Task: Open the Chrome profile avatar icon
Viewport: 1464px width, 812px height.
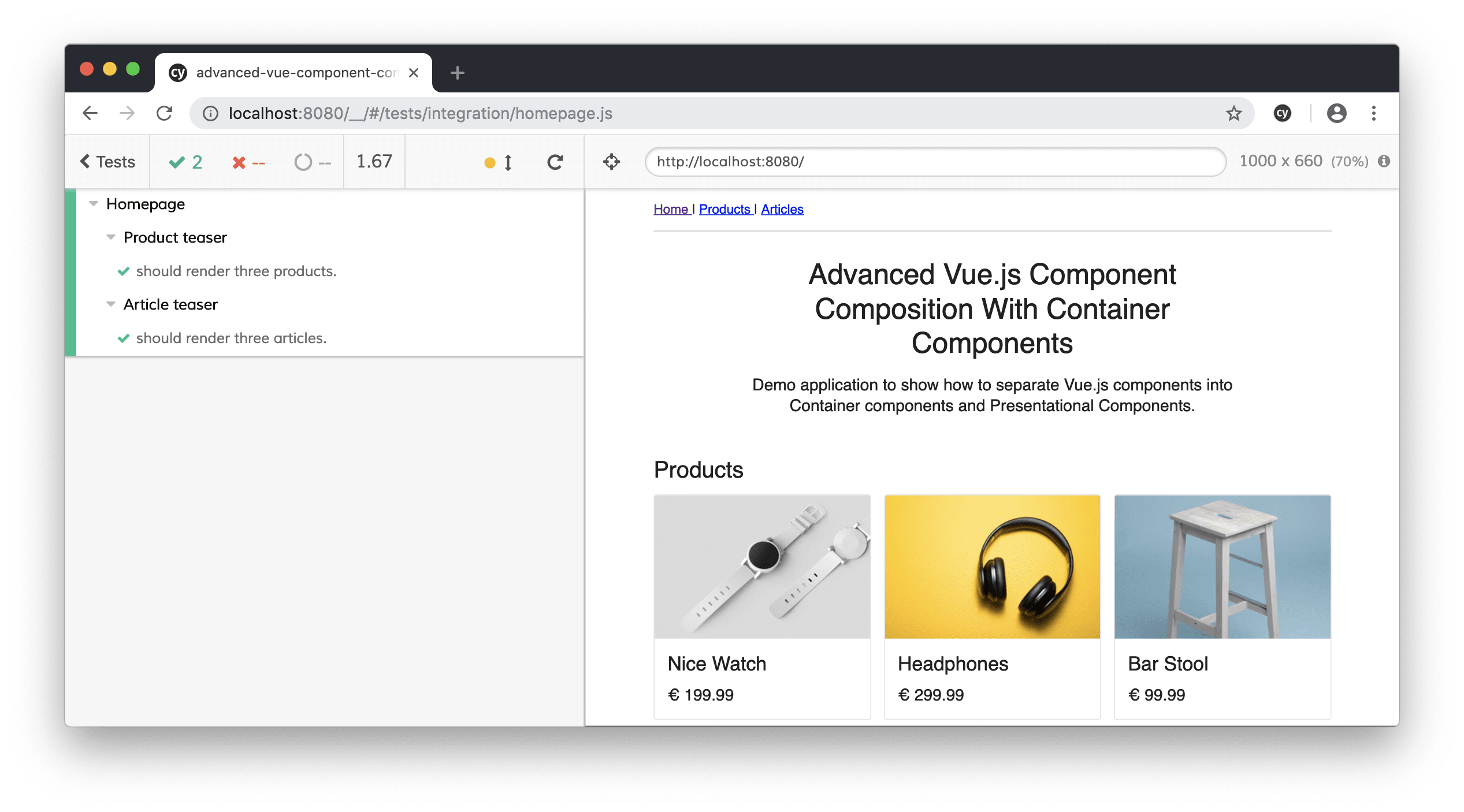Action: tap(1336, 113)
